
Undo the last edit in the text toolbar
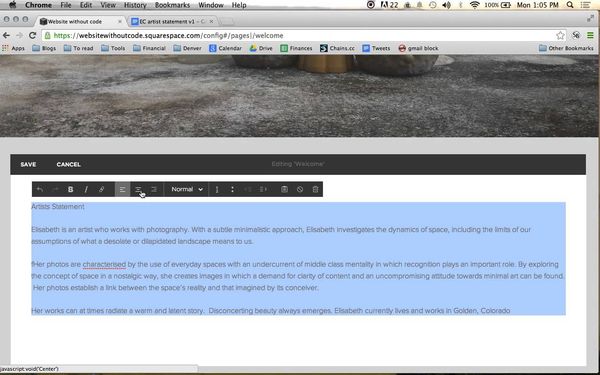(x=40, y=189)
